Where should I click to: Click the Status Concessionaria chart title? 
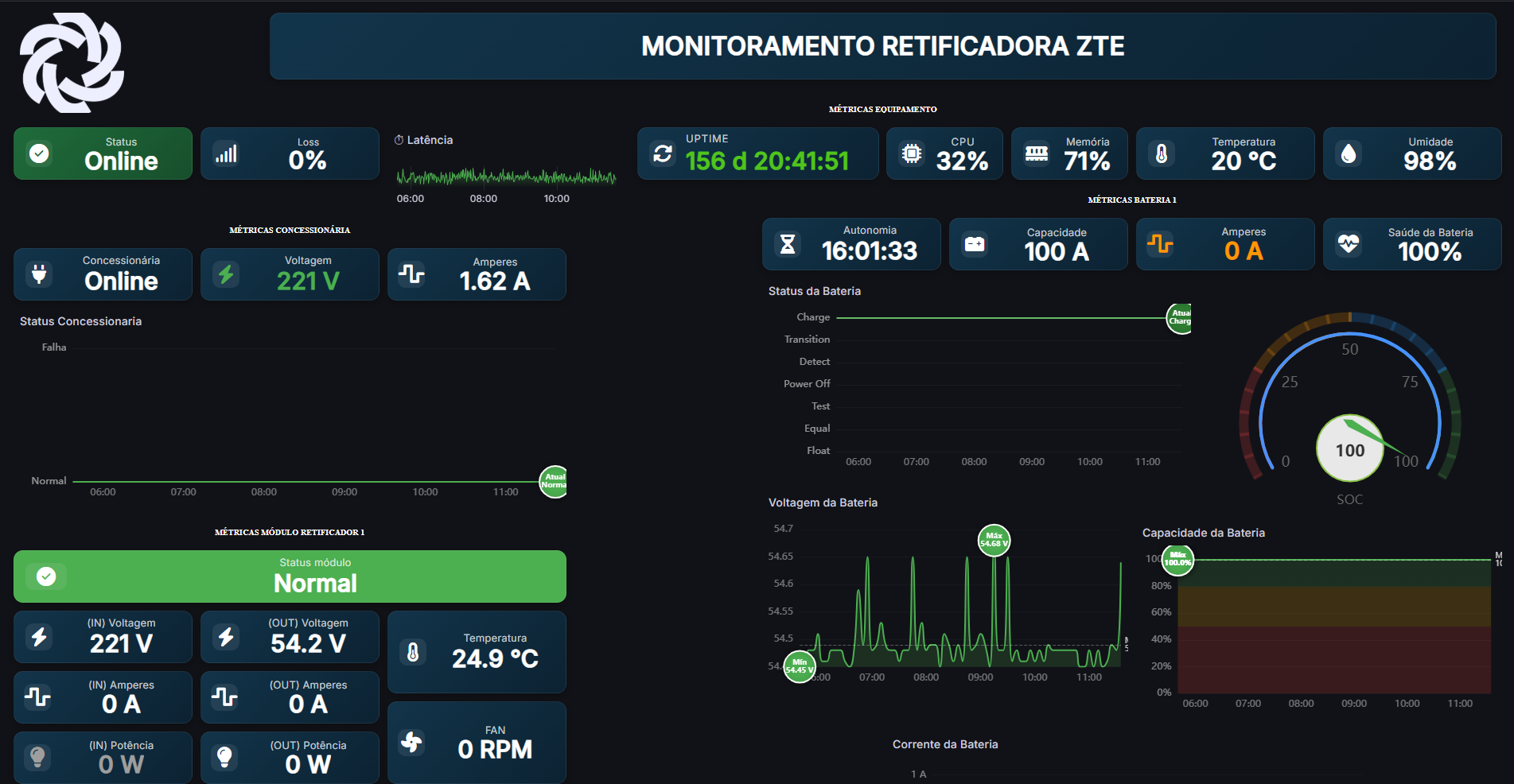[80, 321]
